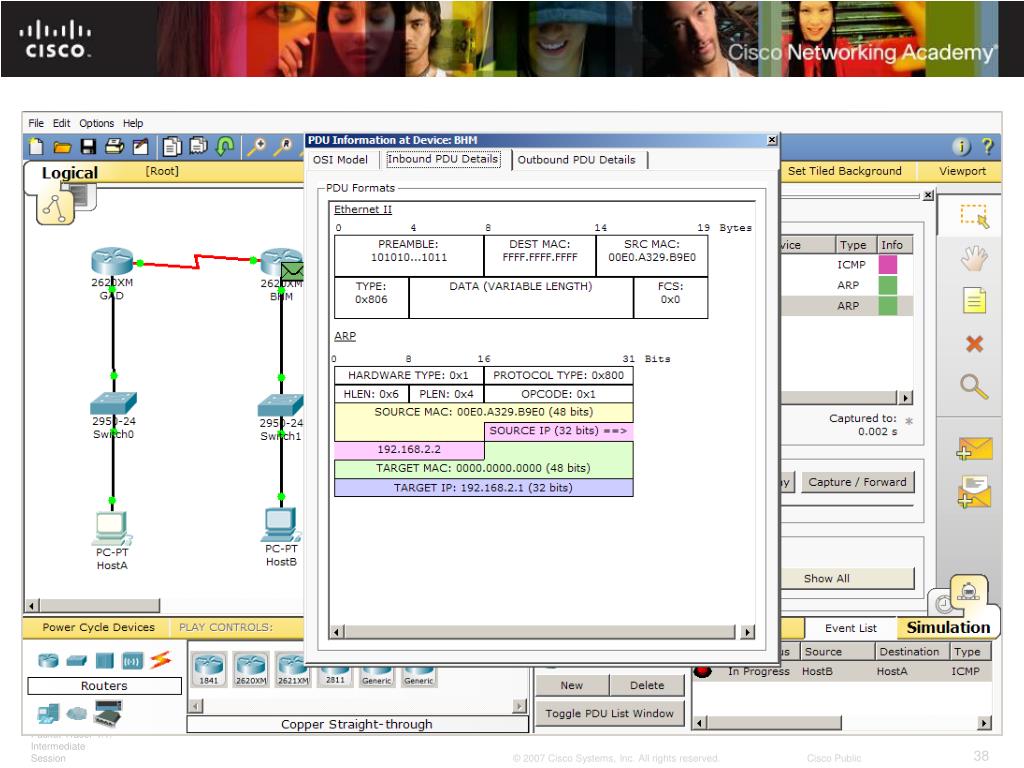
Task: Zoom out with the second magnifier icon
Action: [x=283, y=146]
